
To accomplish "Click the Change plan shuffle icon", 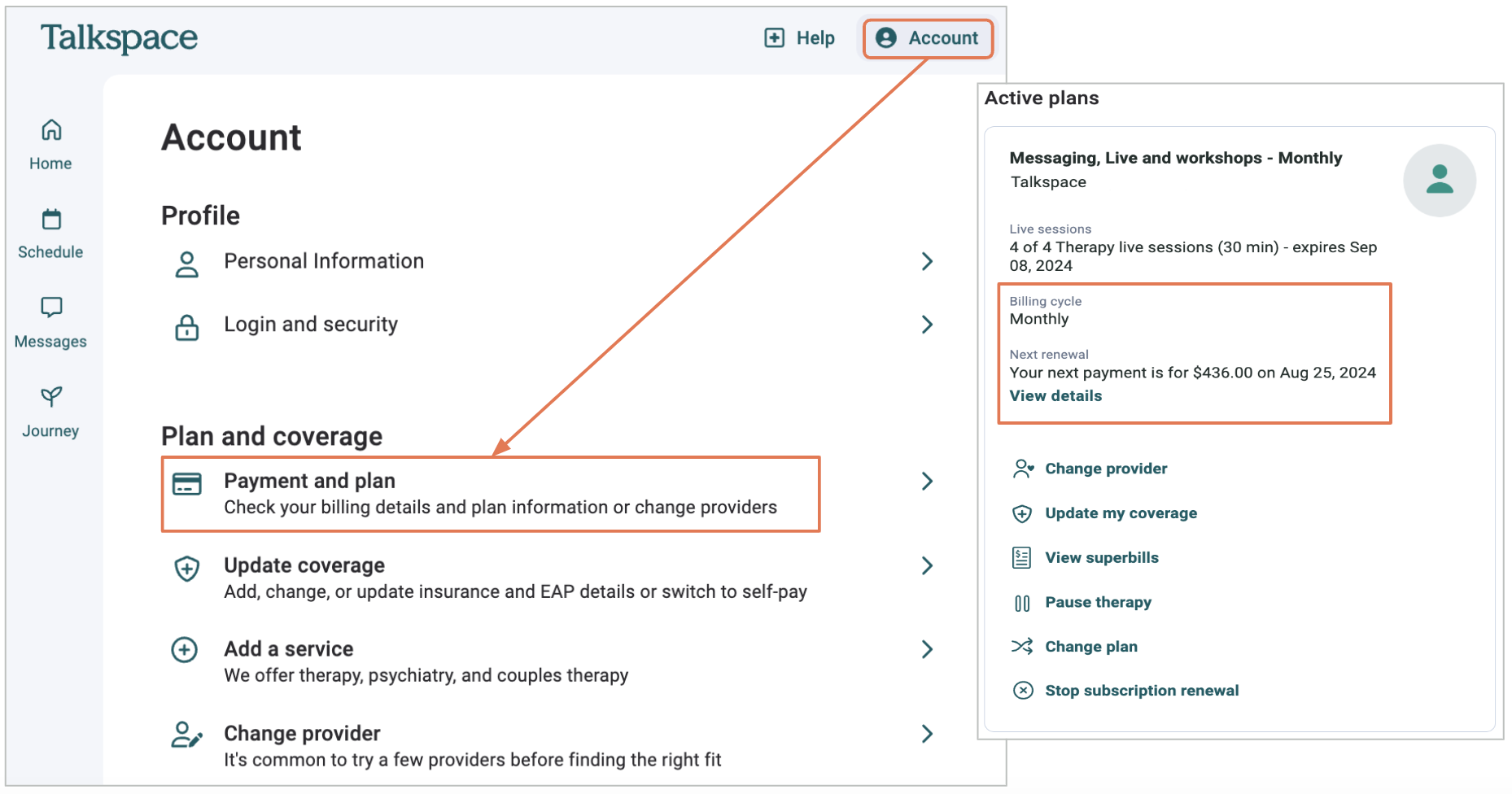I will point(1023,646).
